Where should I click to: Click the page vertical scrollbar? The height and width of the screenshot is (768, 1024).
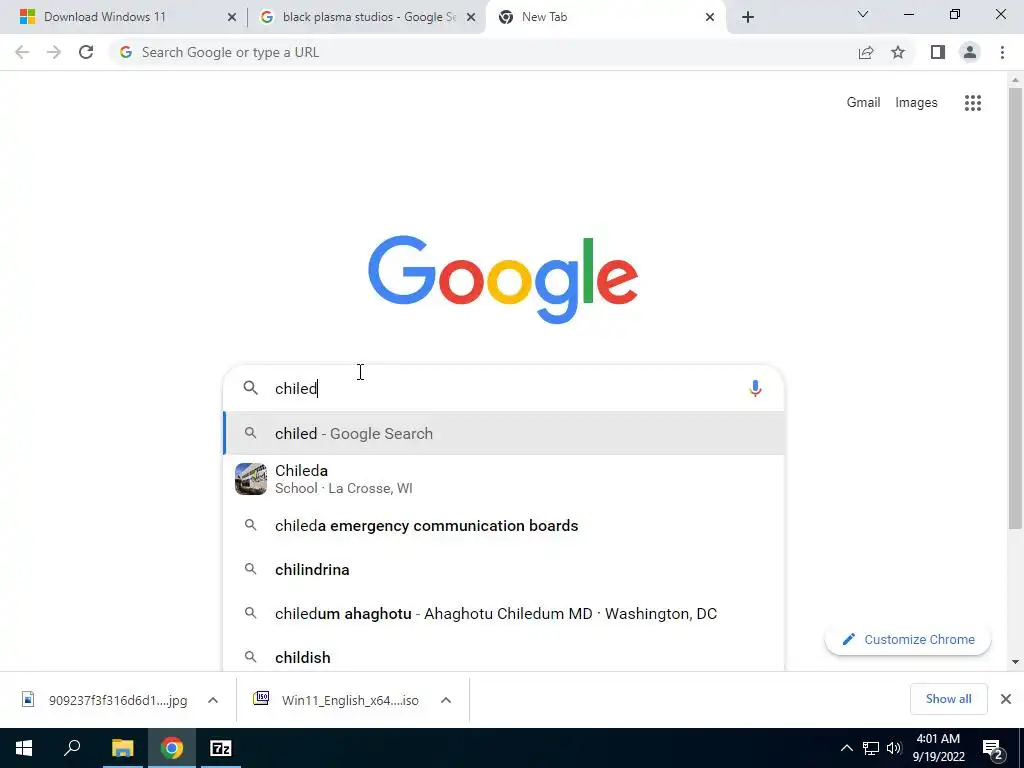click(1015, 307)
